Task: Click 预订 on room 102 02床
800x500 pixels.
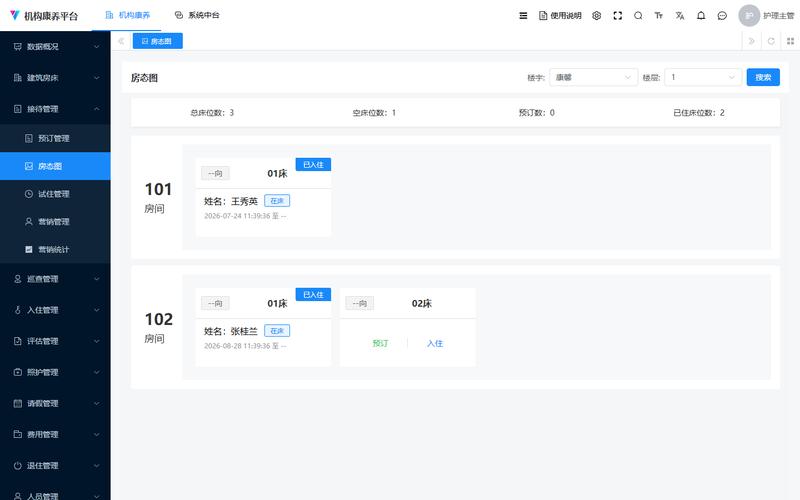Action: pos(380,343)
